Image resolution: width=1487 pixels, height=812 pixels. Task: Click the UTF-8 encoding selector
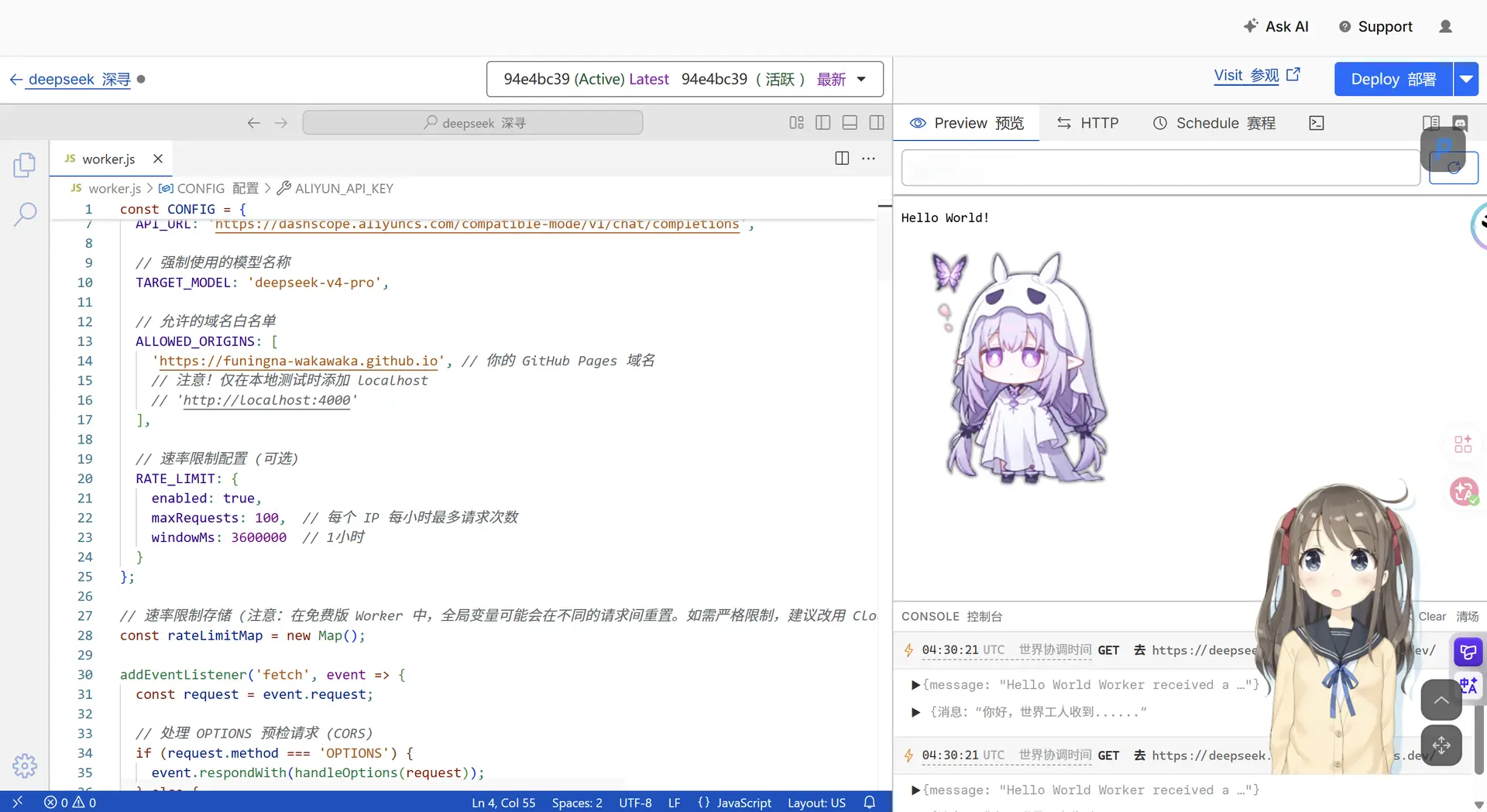[x=635, y=802]
